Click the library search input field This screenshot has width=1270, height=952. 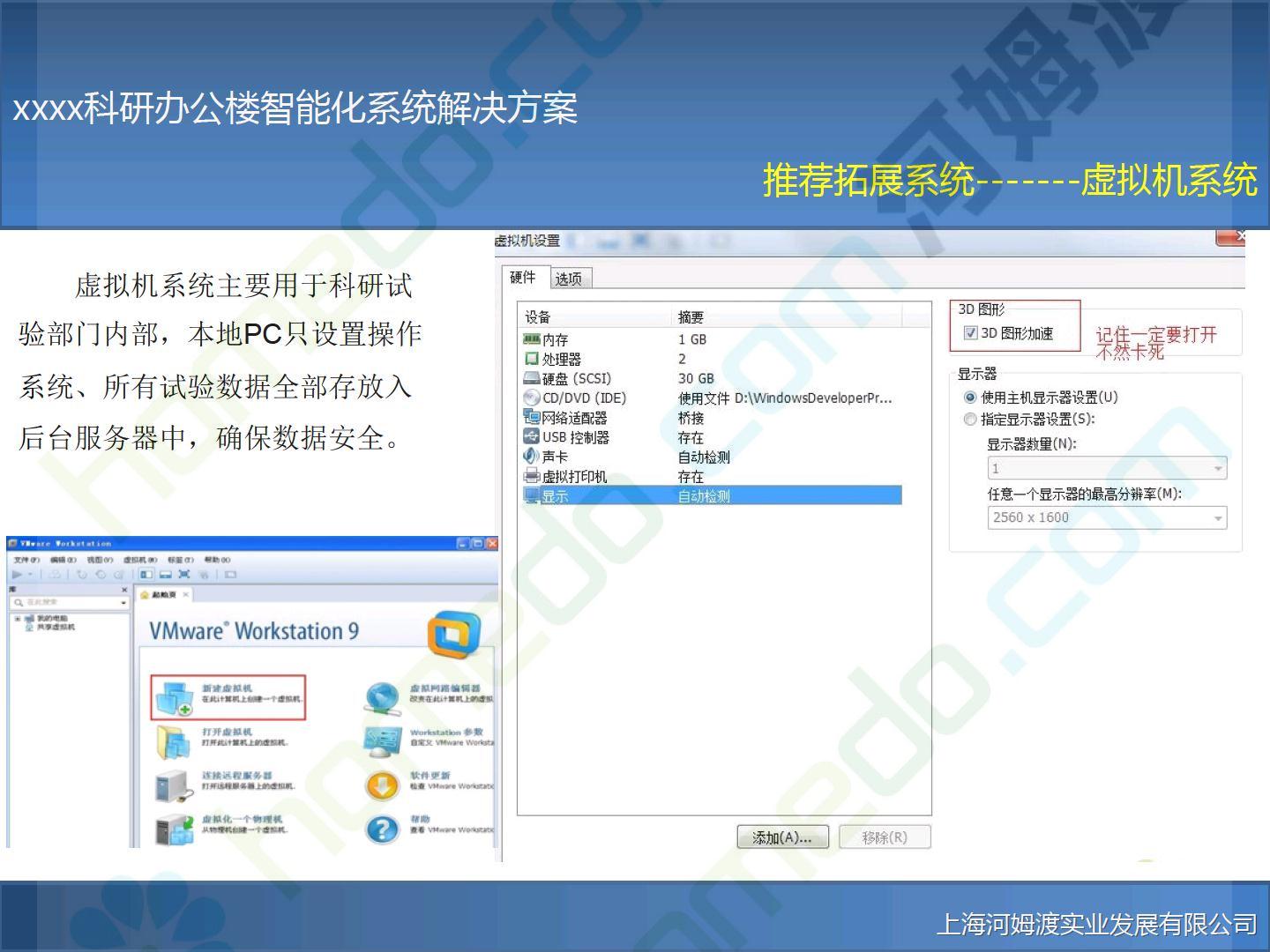click(69, 603)
